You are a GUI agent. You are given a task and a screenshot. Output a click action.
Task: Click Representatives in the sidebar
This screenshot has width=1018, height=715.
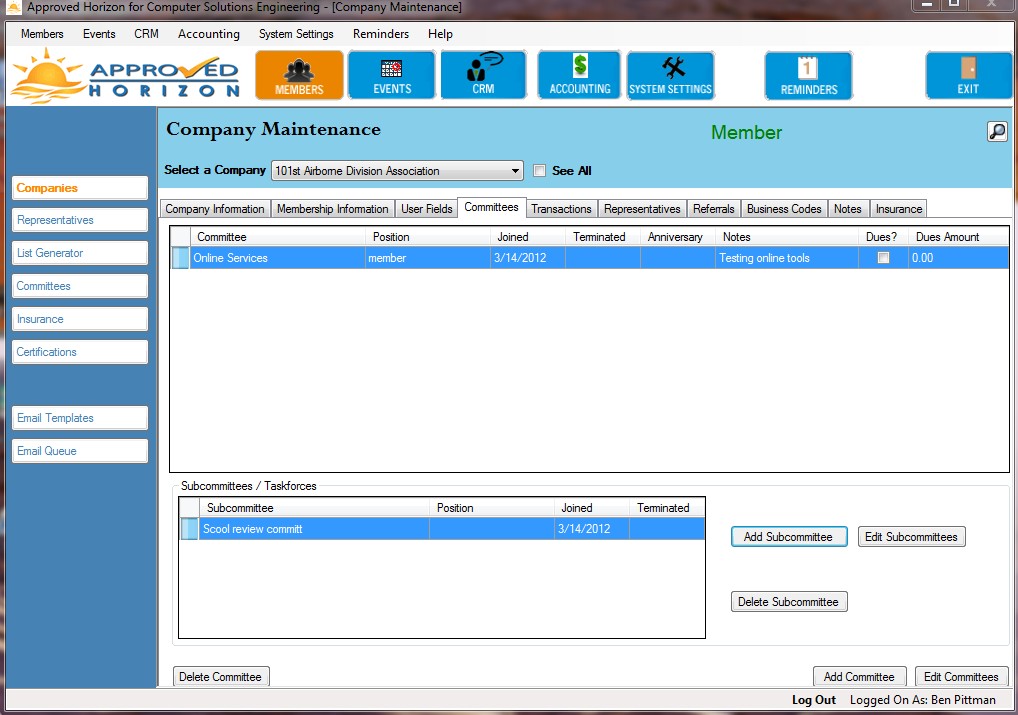tap(80, 220)
